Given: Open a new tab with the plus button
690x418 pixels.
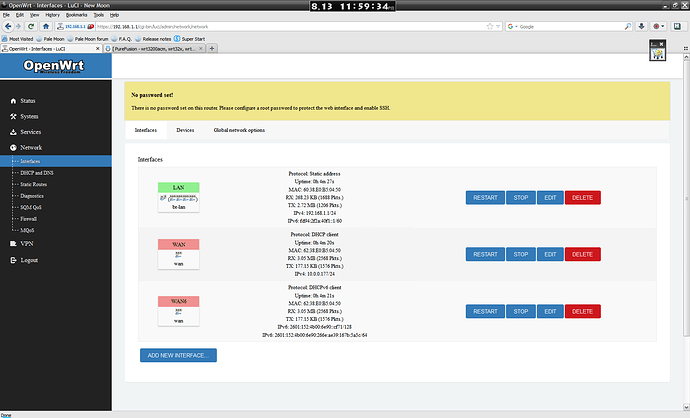Looking at the screenshot, I should click(212, 48).
